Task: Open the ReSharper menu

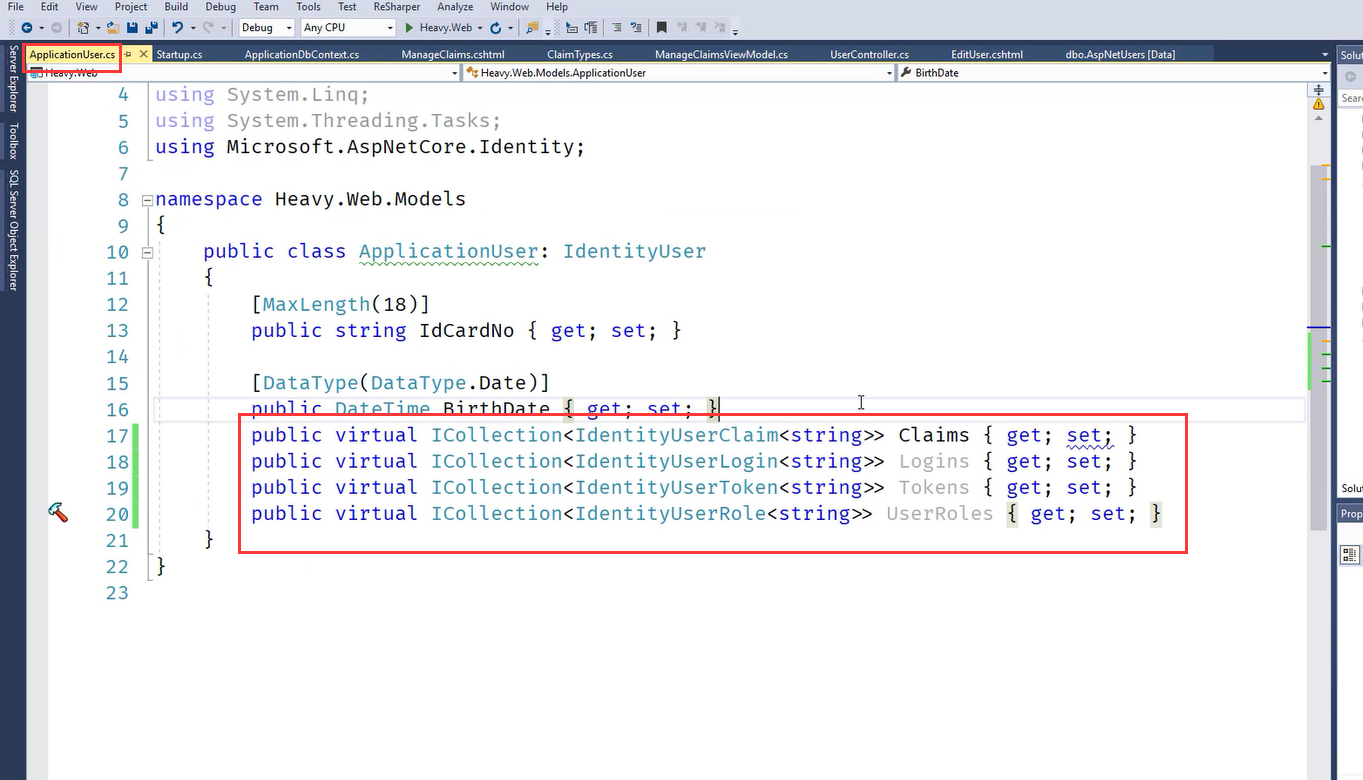Action: click(397, 7)
